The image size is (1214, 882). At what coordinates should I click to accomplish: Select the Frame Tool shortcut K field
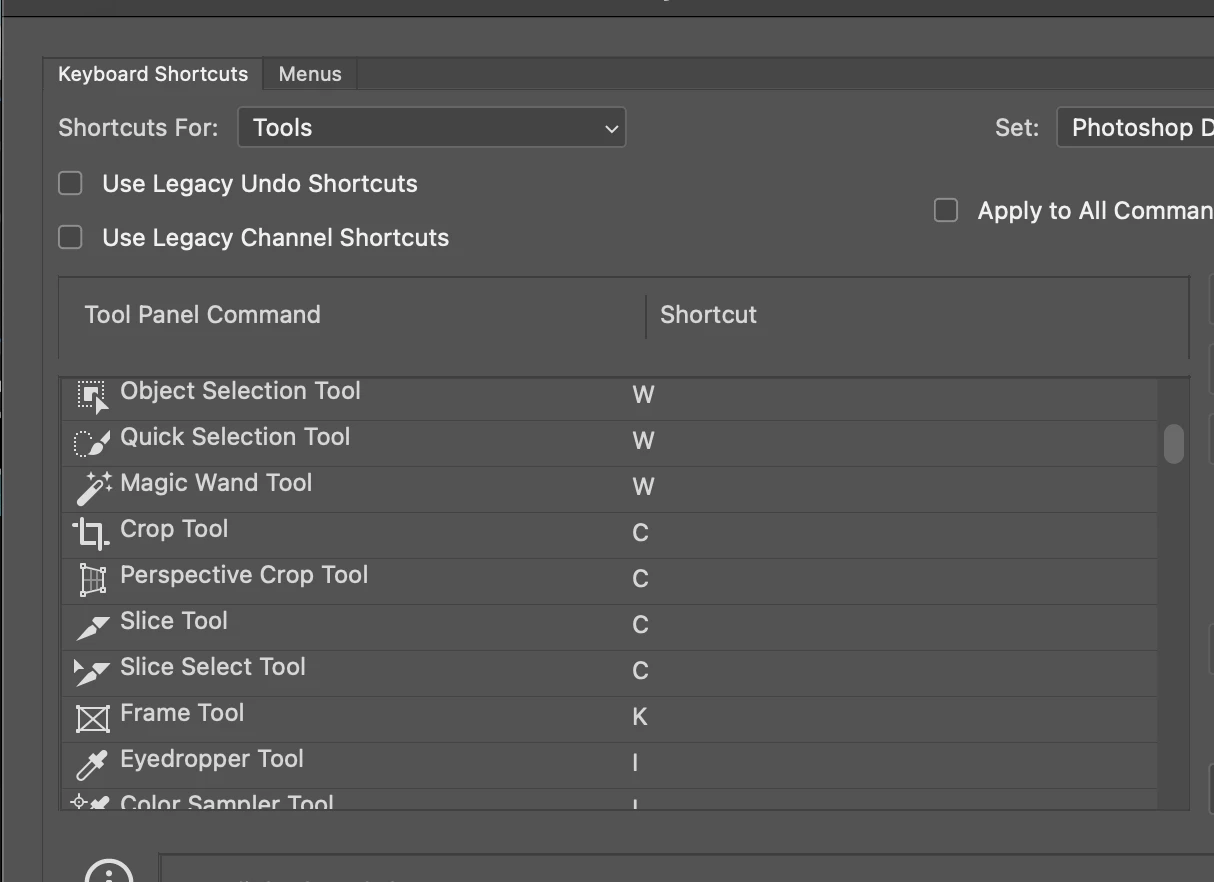(x=640, y=717)
